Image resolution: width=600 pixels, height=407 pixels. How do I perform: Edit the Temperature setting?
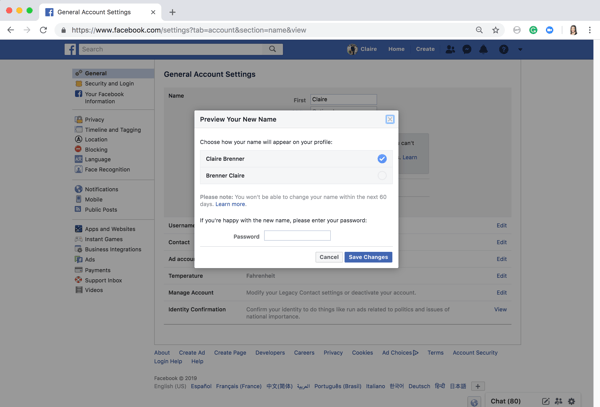pos(502,276)
